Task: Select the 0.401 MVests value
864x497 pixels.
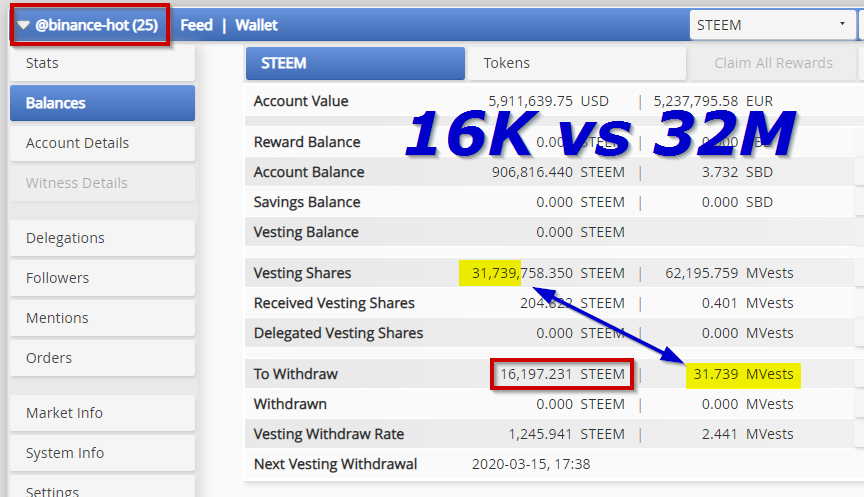Action: point(748,304)
